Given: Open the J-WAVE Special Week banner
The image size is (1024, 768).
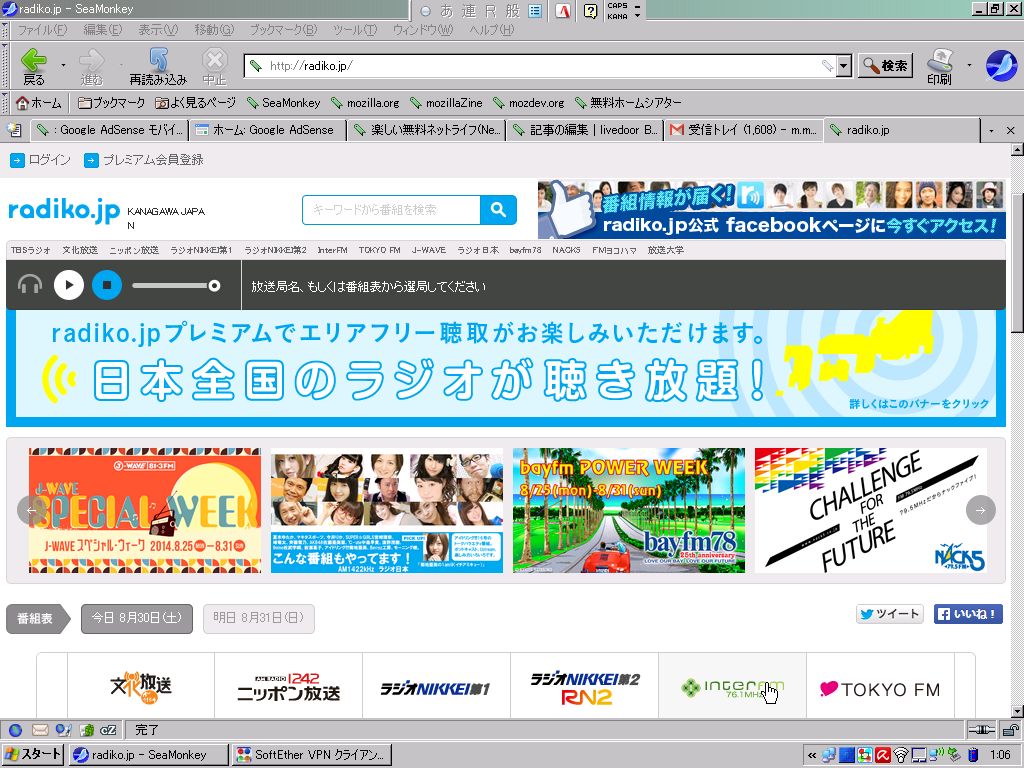Looking at the screenshot, I should (x=144, y=510).
